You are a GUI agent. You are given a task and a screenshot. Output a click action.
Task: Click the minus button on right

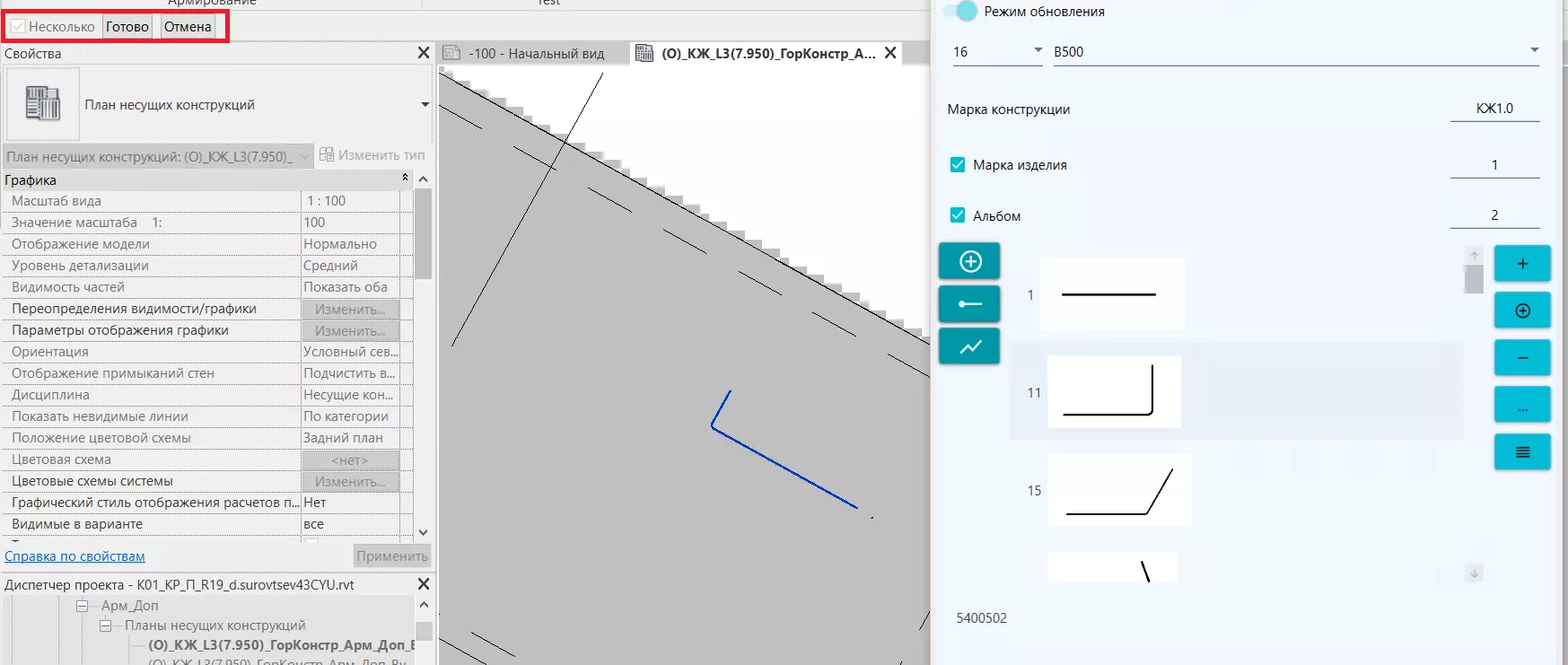(x=1521, y=358)
